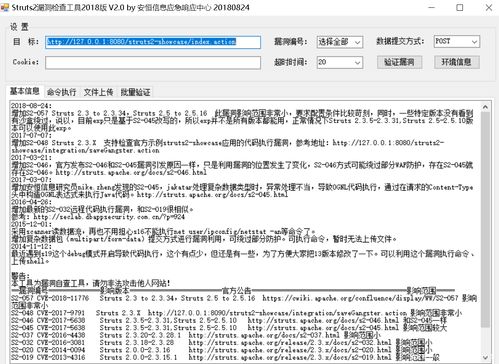Click the Cookie input field
Image resolution: width=499 pixels, height=364 pixels.
(x=153, y=63)
